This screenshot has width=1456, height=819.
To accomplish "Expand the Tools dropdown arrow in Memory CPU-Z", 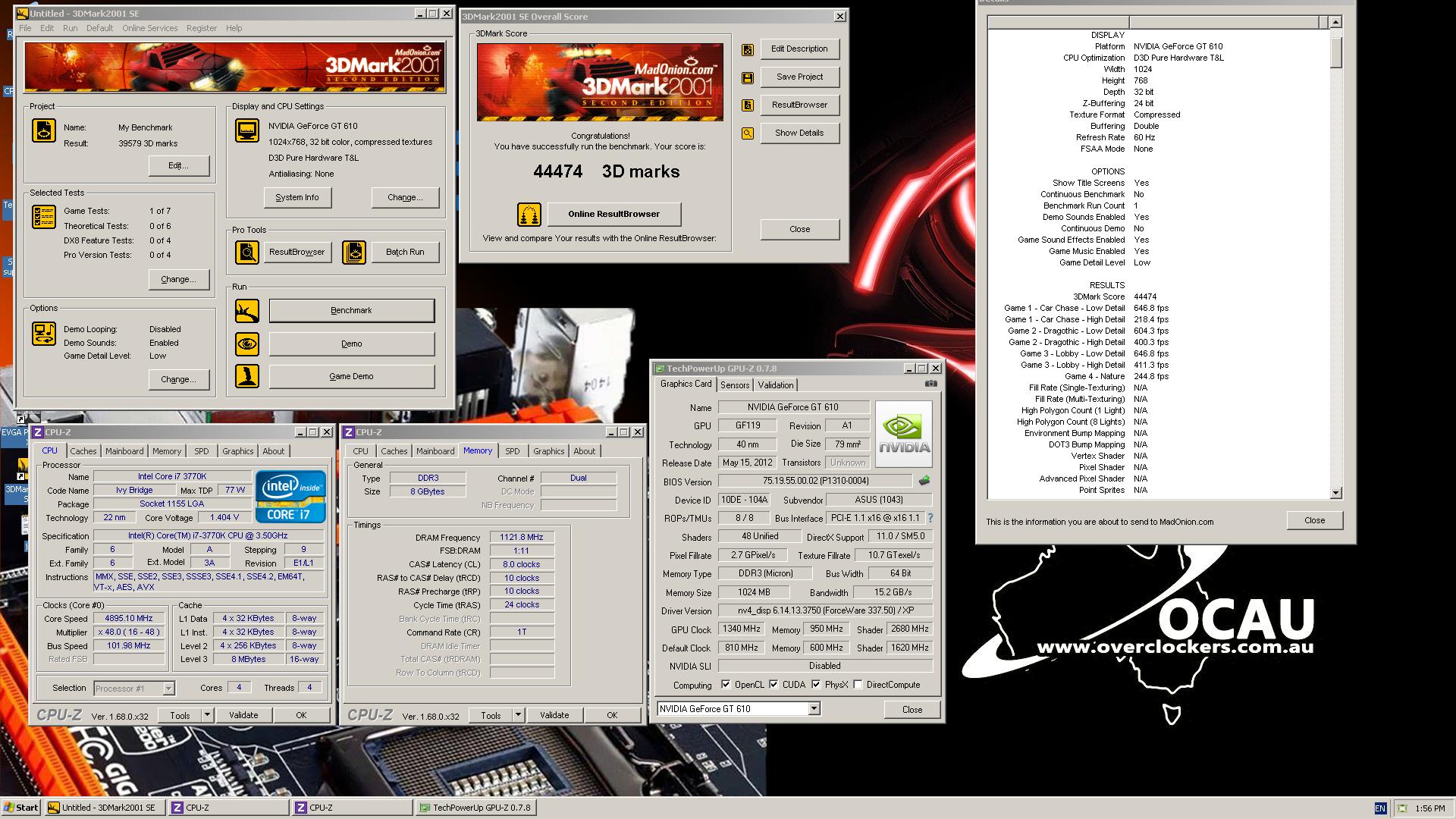I will (518, 714).
